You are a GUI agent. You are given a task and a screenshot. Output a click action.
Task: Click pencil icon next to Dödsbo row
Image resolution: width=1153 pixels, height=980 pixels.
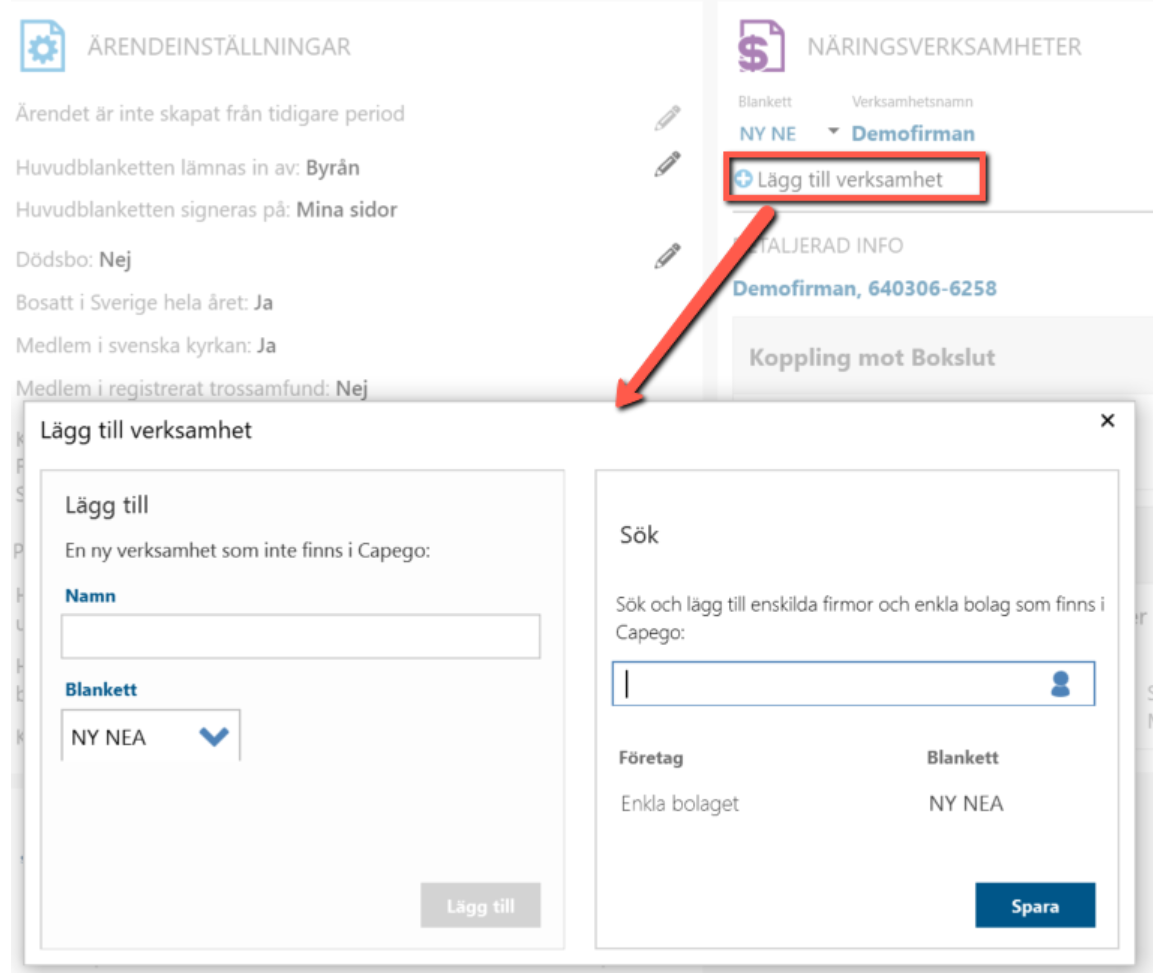click(x=667, y=255)
